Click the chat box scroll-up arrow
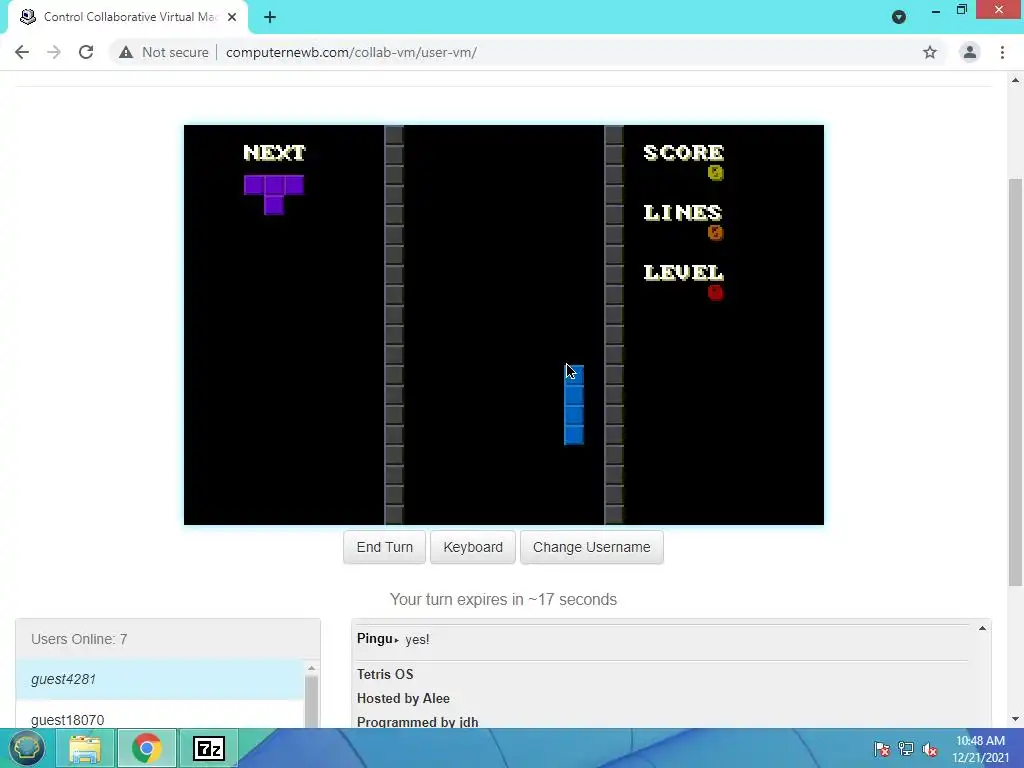 tap(982, 628)
